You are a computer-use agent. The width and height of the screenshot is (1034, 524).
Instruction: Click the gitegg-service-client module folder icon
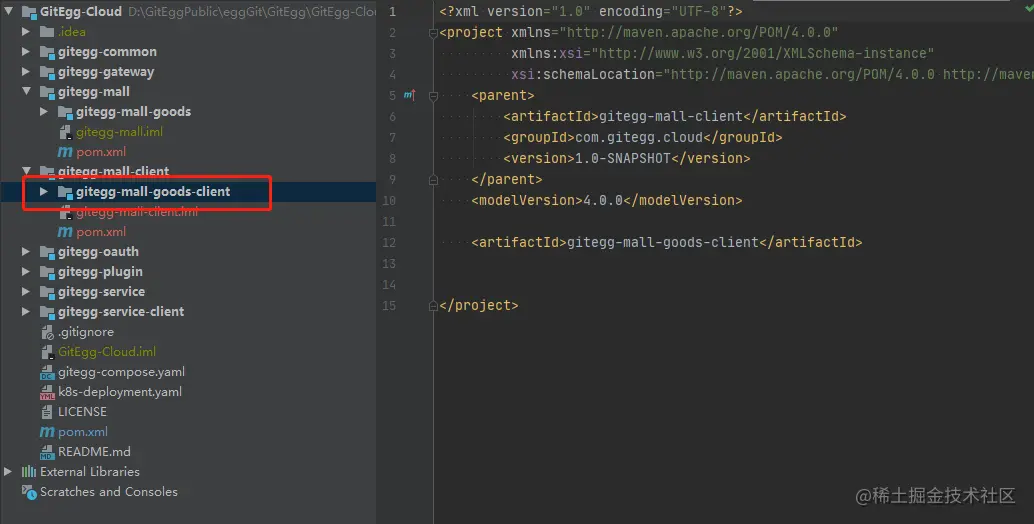[x=47, y=312]
